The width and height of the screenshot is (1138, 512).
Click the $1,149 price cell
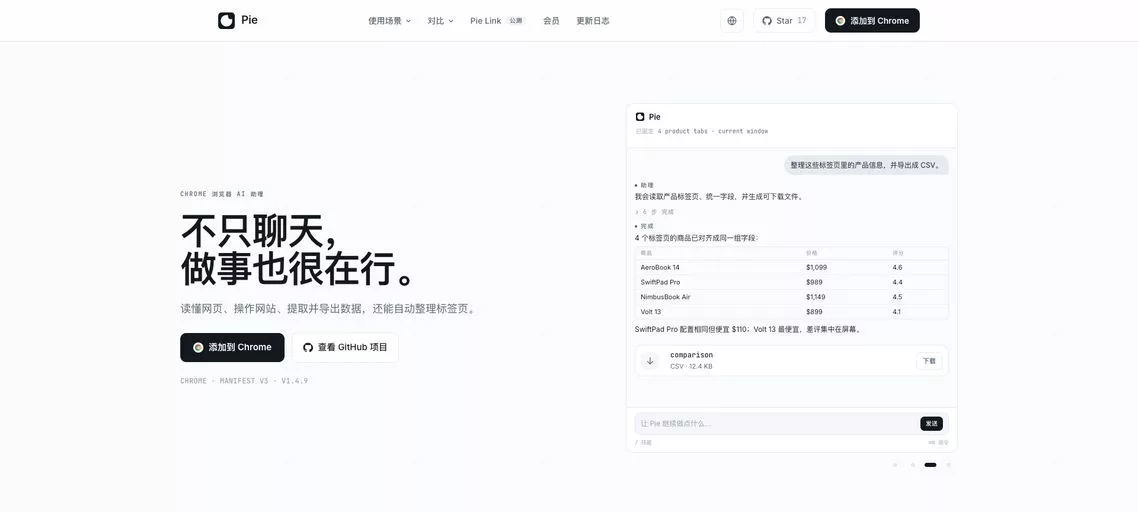[816, 297]
